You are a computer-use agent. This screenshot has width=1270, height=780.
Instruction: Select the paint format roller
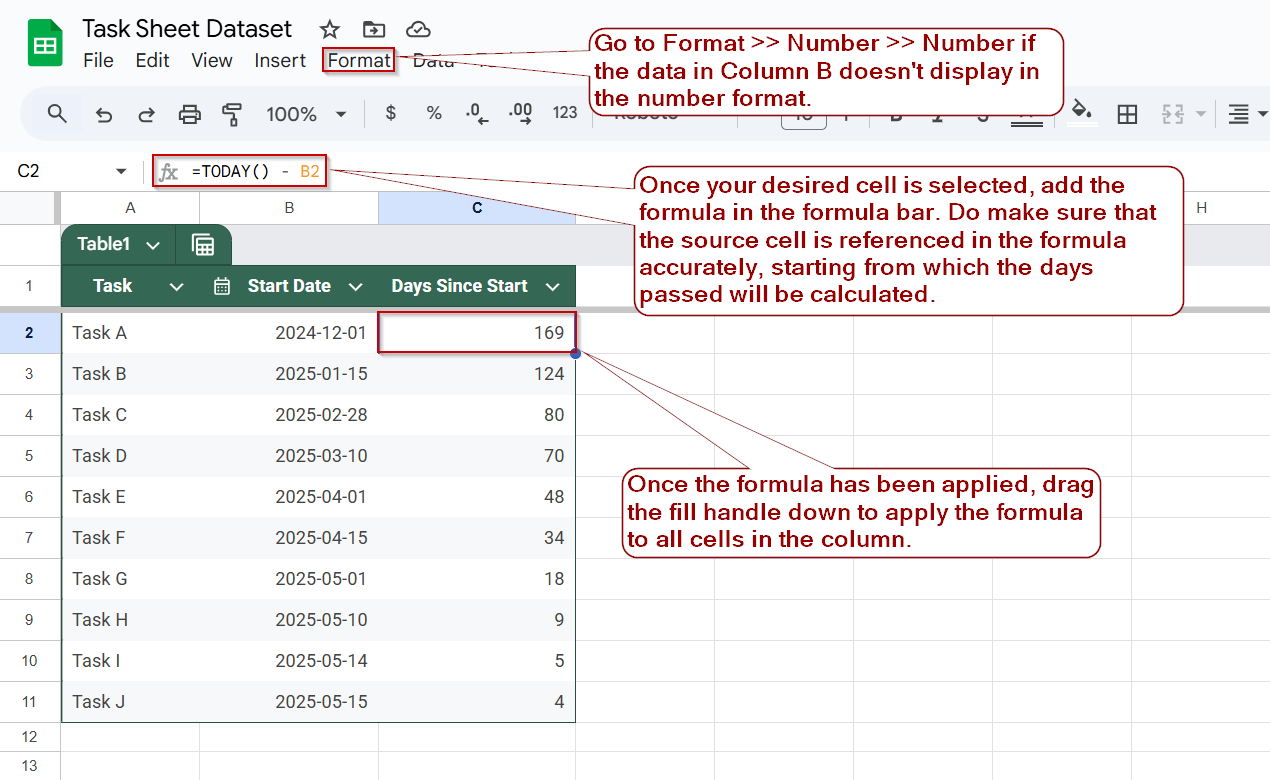232,114
